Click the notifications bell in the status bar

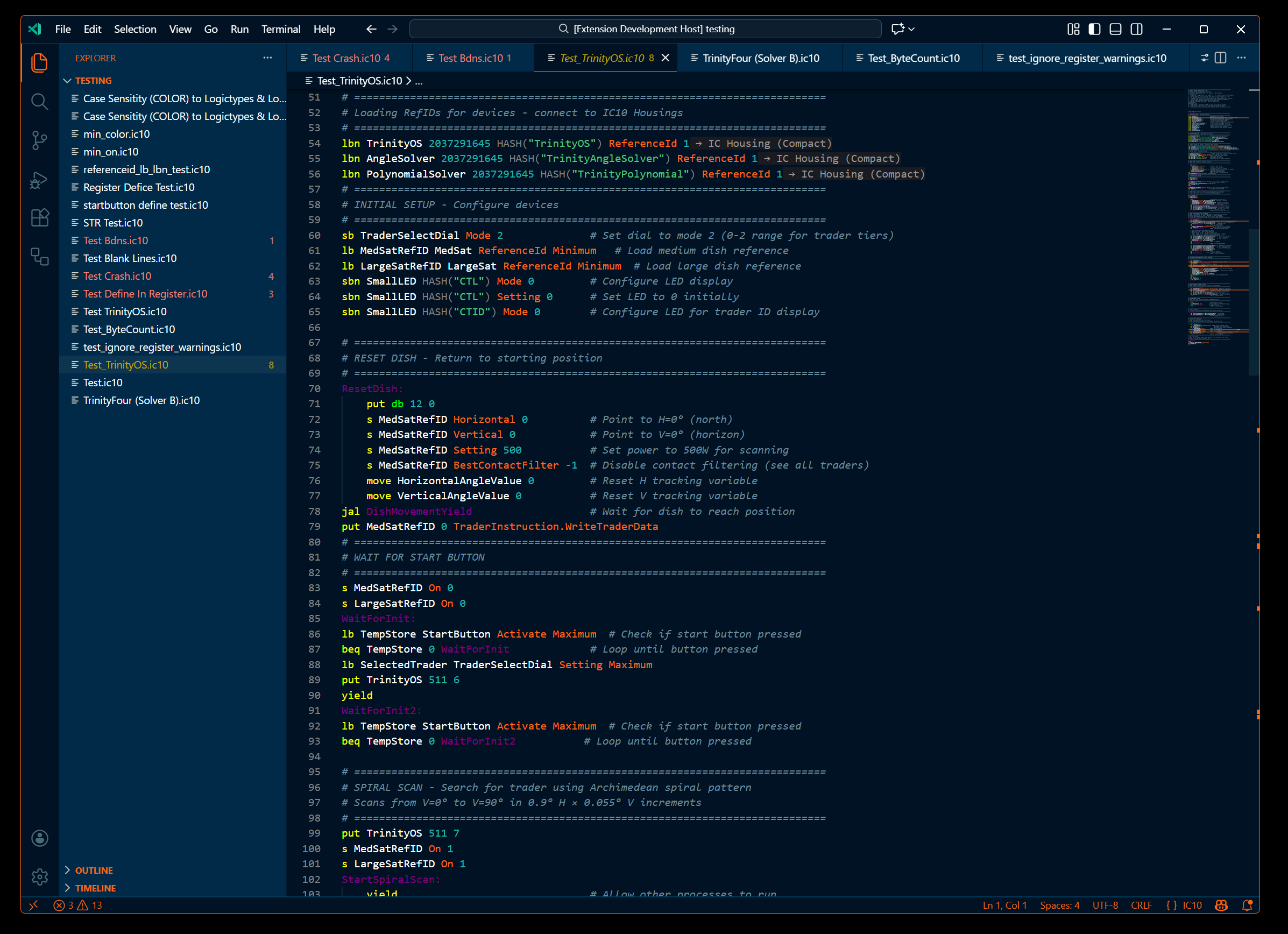(1247, 905)
